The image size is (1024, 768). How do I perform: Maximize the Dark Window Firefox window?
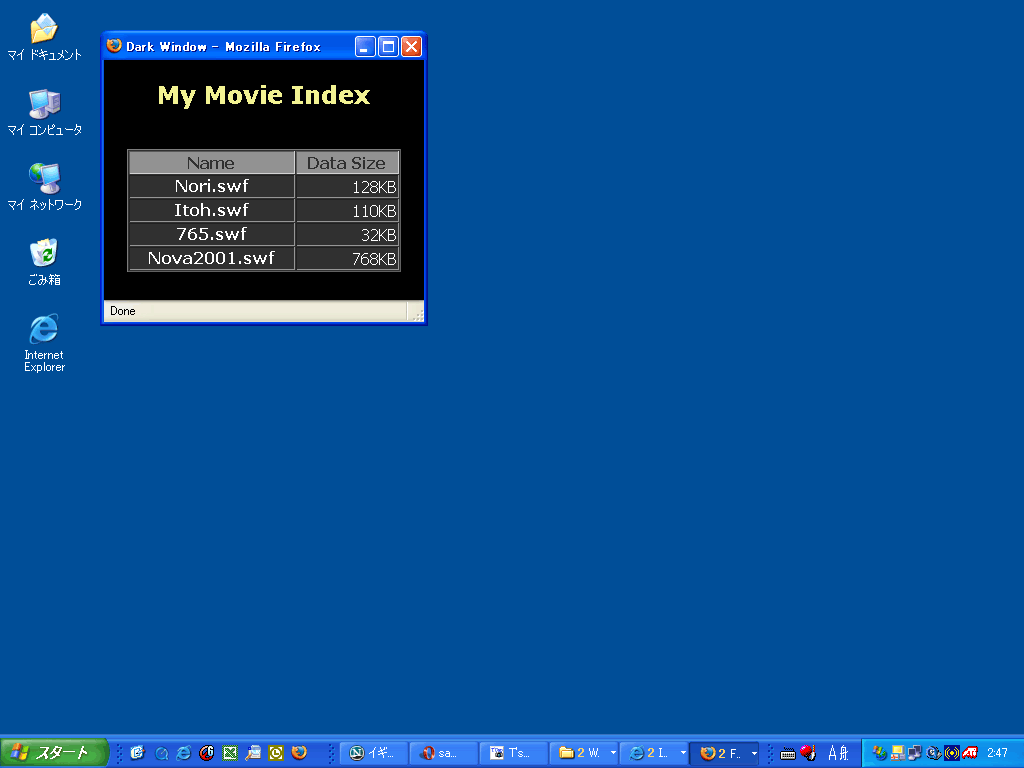pyautogui.click(x=388, y=46)
